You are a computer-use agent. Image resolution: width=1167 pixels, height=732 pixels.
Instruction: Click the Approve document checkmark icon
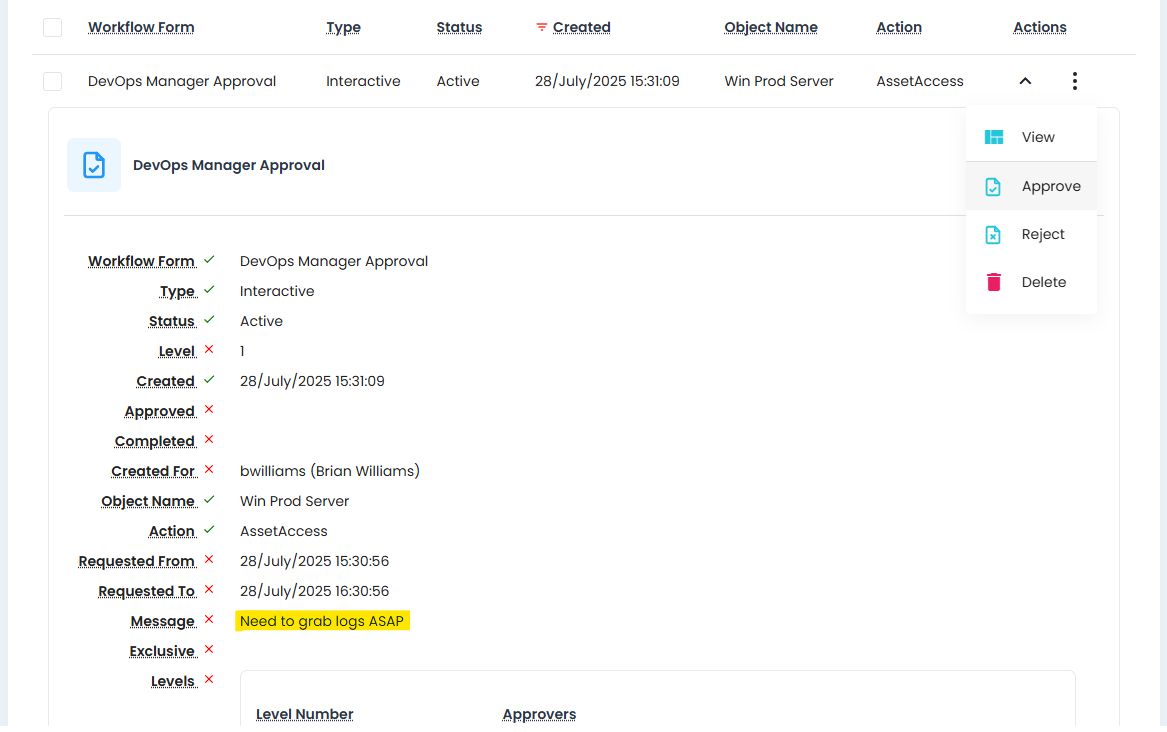[993, 186]
